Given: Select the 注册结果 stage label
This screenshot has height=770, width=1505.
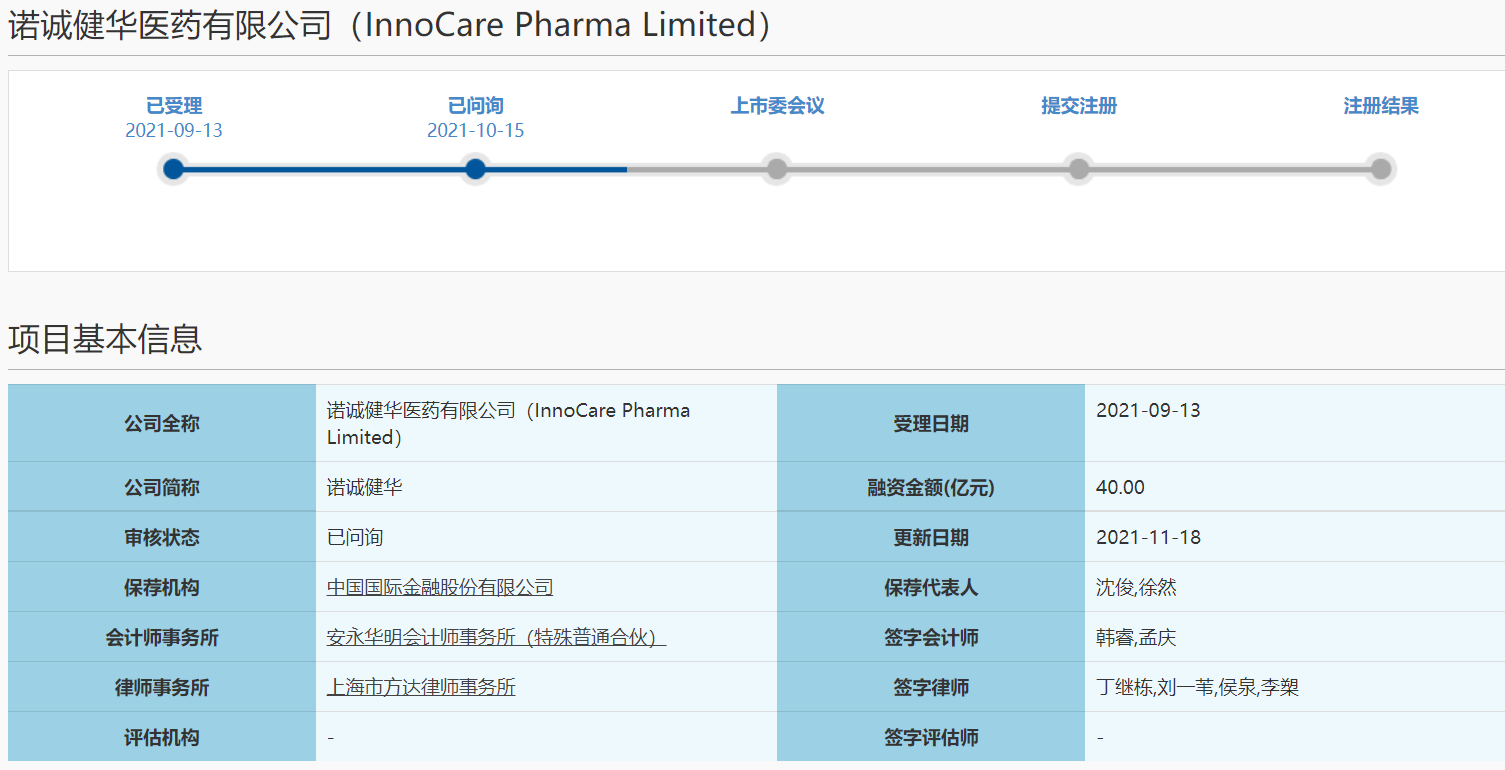Looking at the screenshot, I should click(x=1381, y=106).
